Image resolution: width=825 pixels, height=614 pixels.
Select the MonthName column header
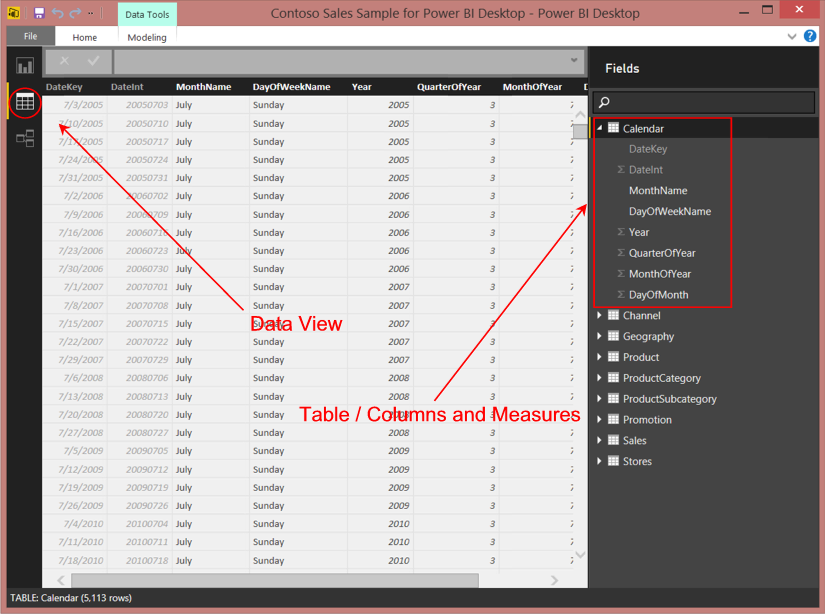[204, 87]
